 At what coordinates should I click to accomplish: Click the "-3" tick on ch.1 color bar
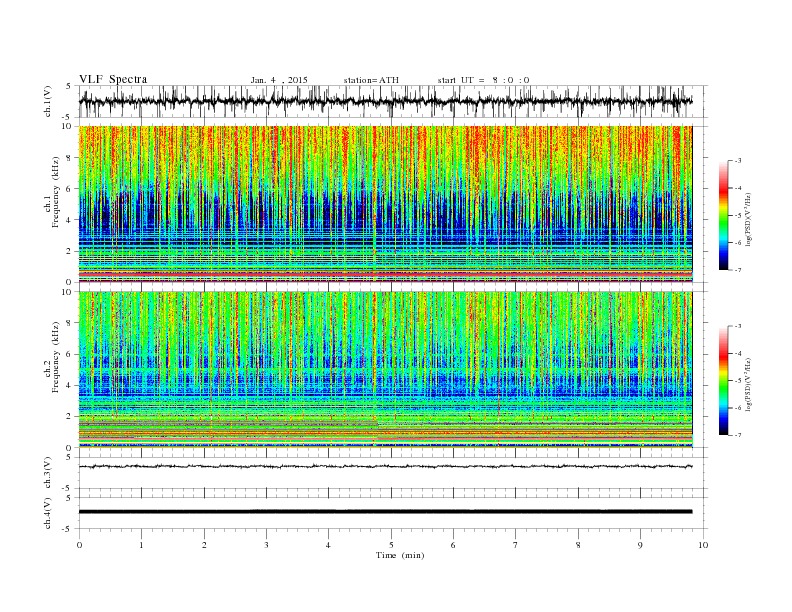point(738,161)
